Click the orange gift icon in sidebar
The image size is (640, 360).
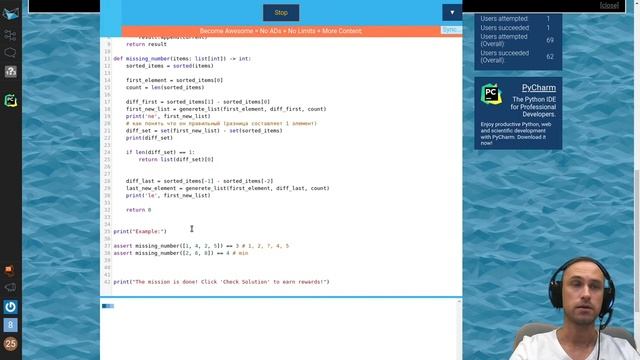pyautogui.click(x=9, y=270)
